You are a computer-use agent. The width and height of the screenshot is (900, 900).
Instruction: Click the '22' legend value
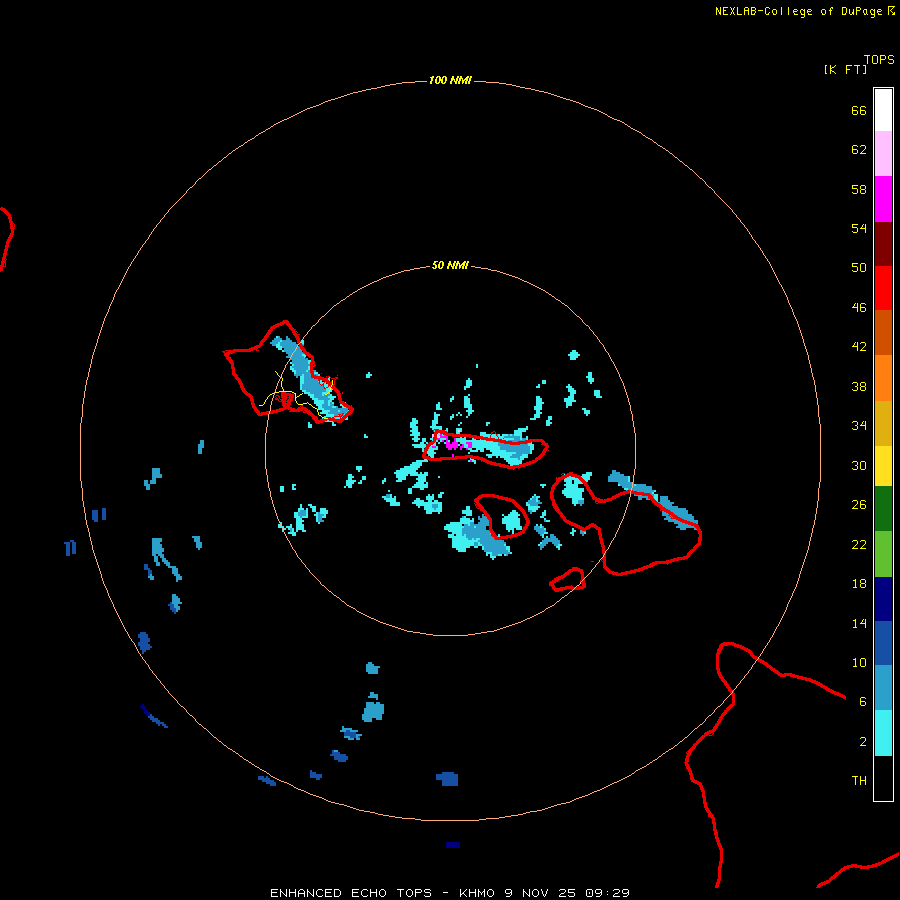[859, 545]
